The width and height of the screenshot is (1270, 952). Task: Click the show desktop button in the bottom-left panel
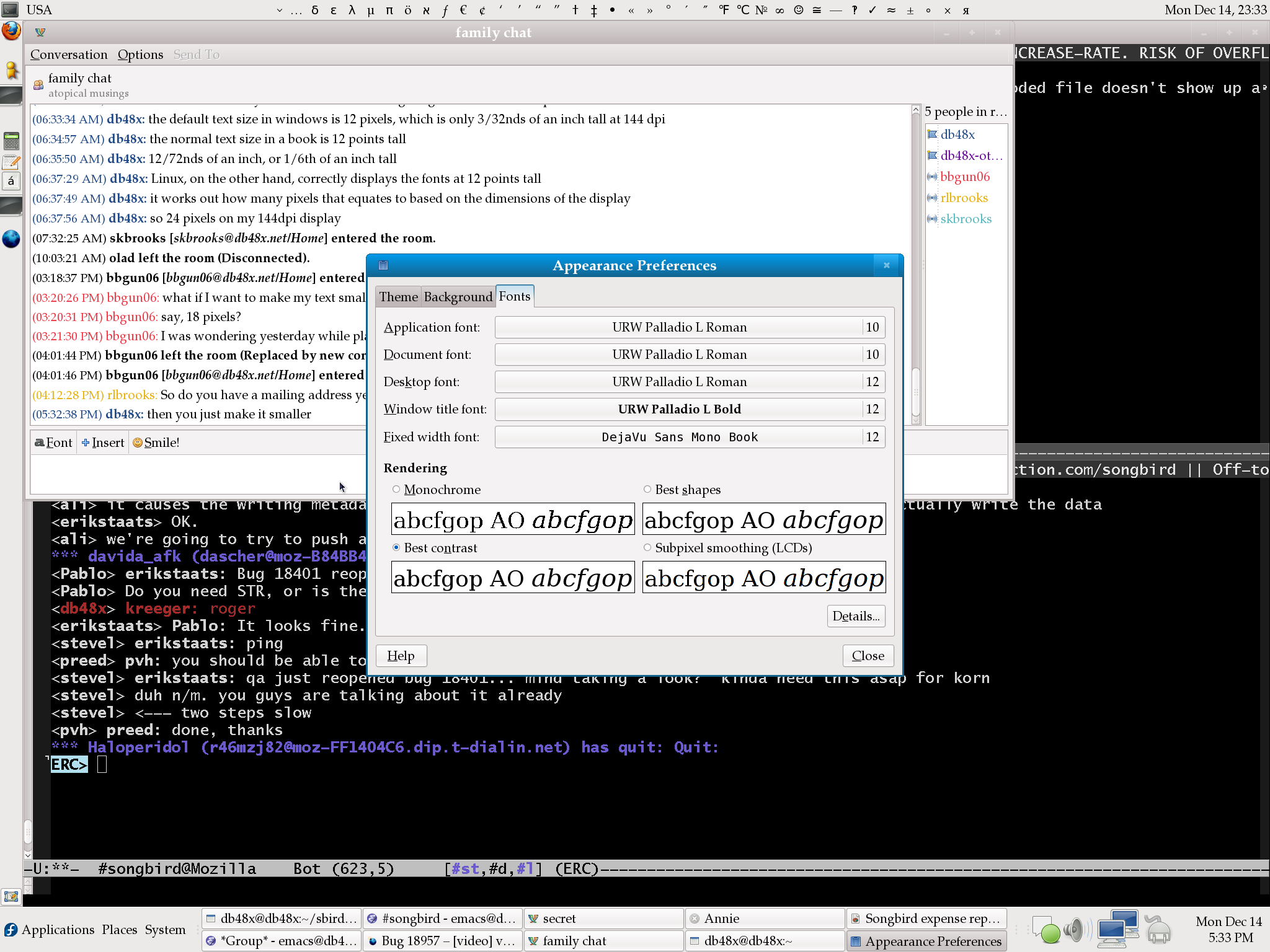(11, 896)
